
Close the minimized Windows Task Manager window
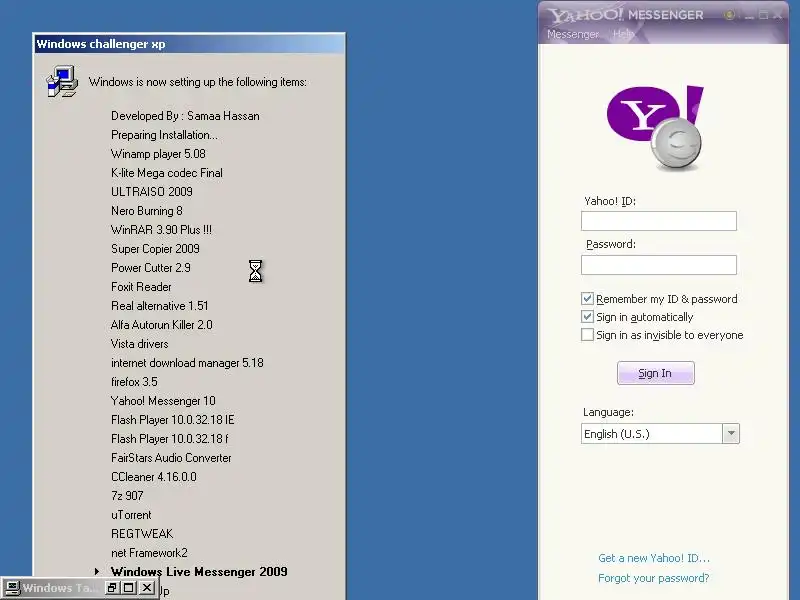147,588
